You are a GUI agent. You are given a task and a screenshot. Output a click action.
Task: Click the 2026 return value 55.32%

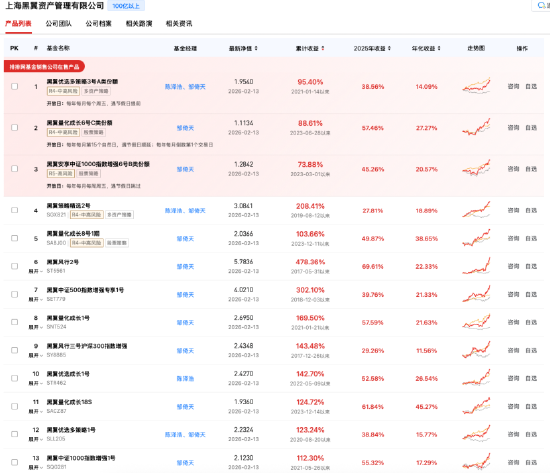(373, 463)
